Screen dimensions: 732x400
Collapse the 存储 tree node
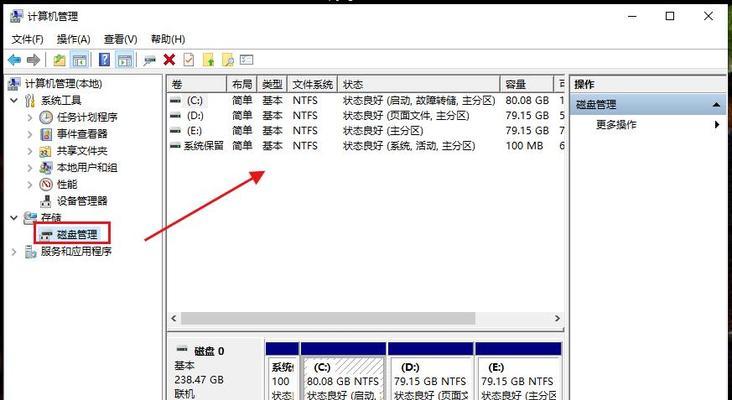(x=14, y=218)
